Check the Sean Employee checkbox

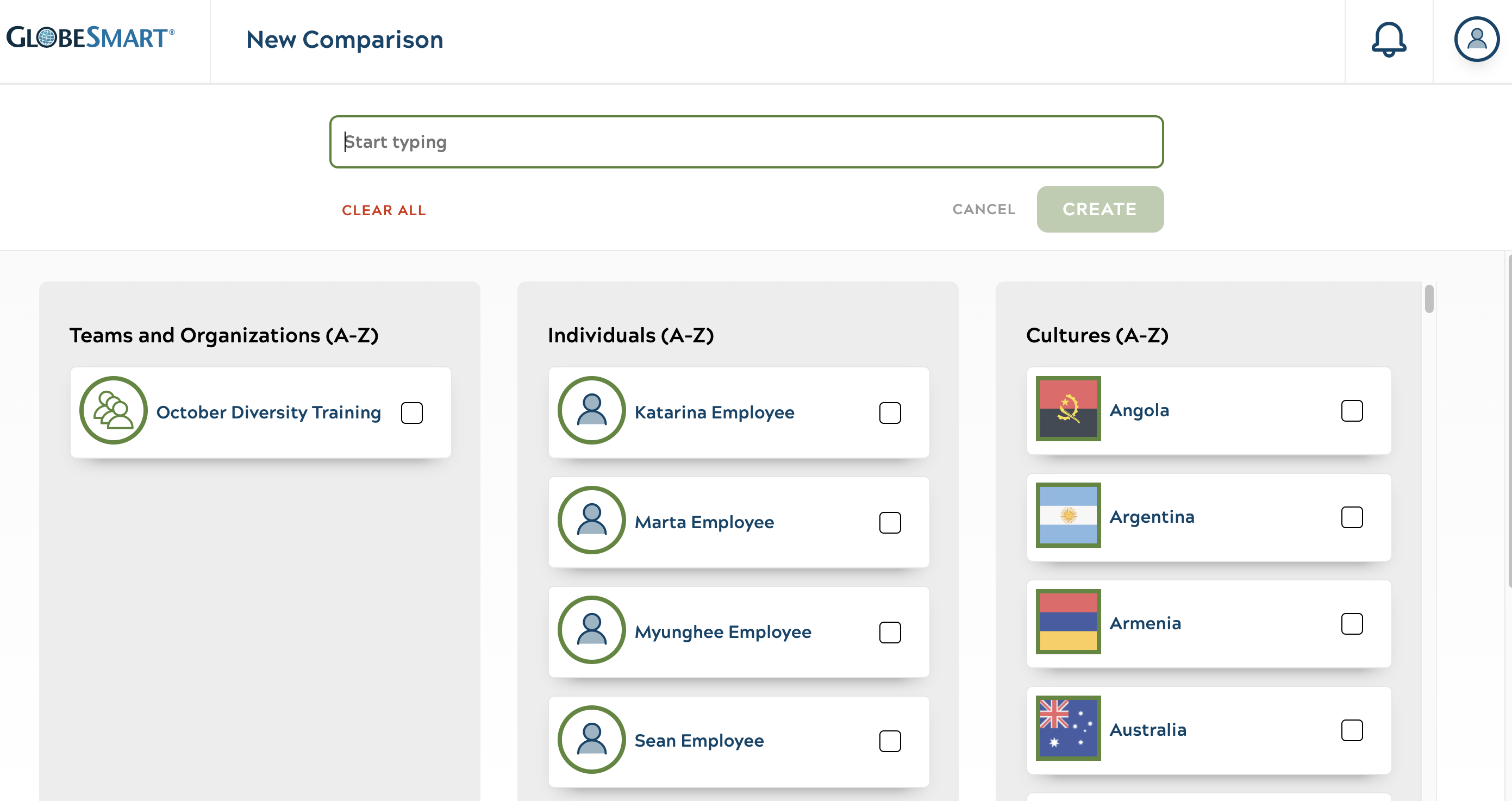[890, 741]
